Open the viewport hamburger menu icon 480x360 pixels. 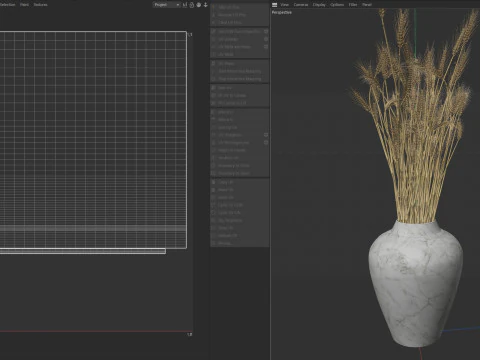[x=274, y=5]
